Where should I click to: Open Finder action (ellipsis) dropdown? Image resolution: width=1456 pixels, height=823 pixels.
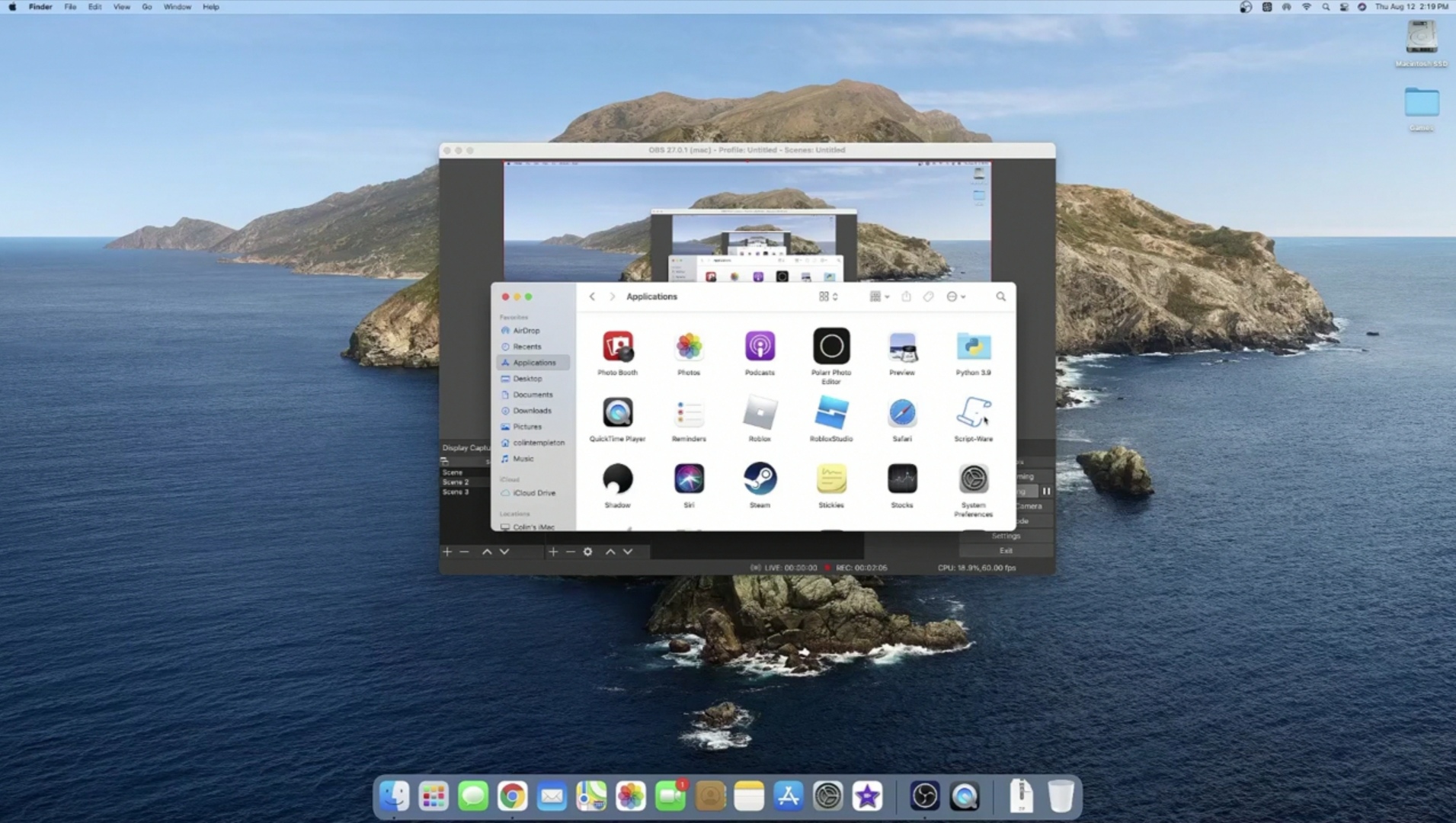click(x=955, y=296)
